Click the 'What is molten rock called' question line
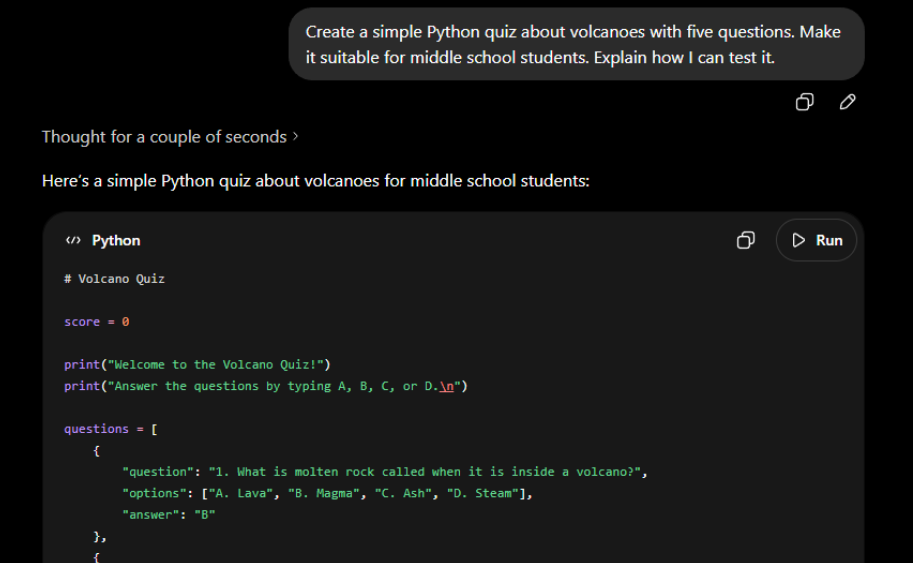The height and width of the screenshot is (563, 913). click(385, 472)
